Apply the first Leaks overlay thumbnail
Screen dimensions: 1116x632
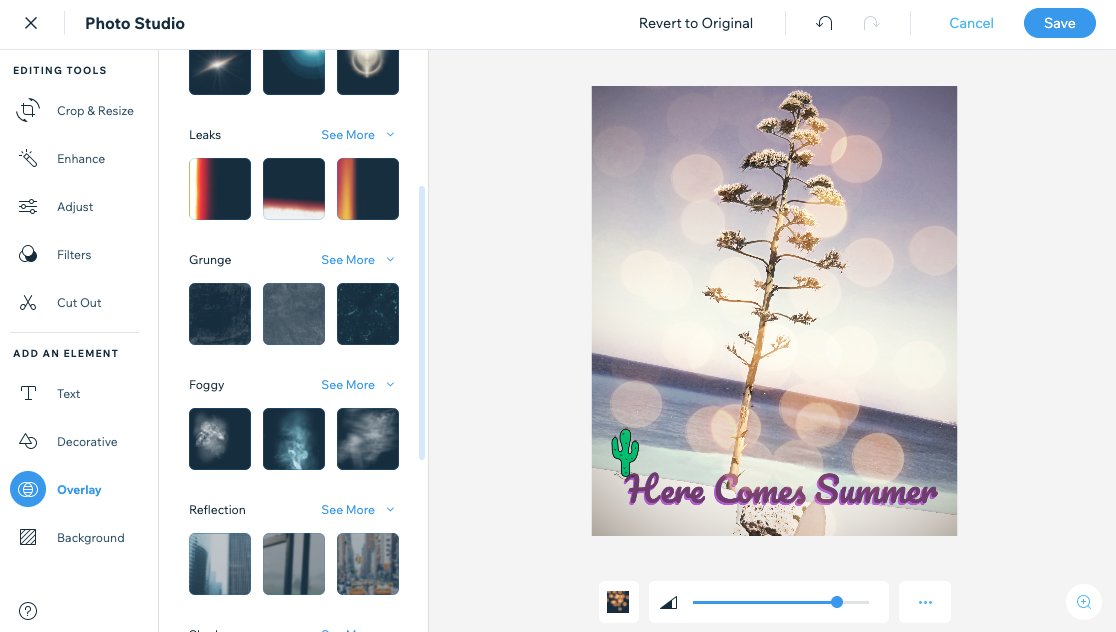coord(220,189)
